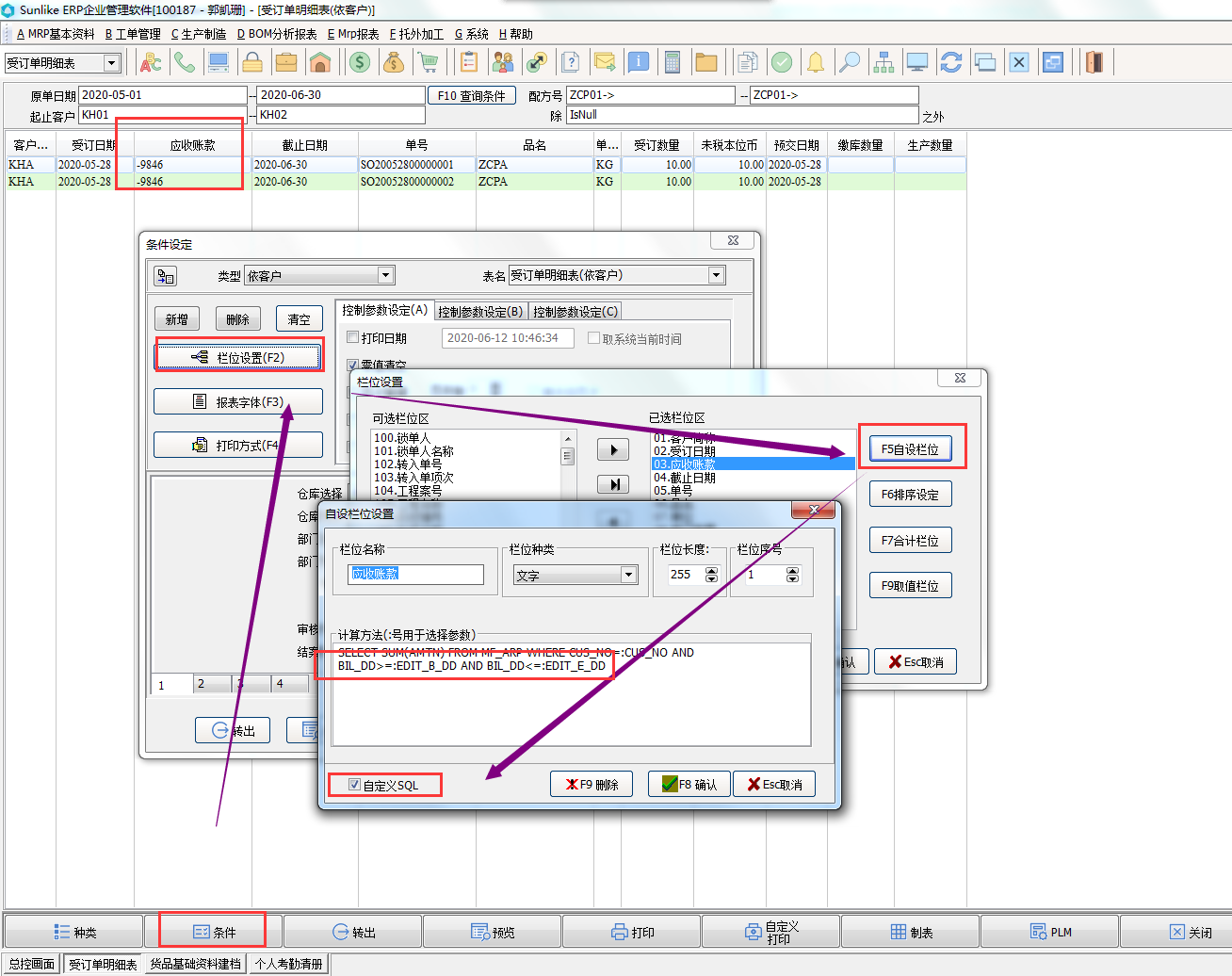Launch the calculator toolbar icon
This screenshot has width=1232, height=976.
[673, 63]
